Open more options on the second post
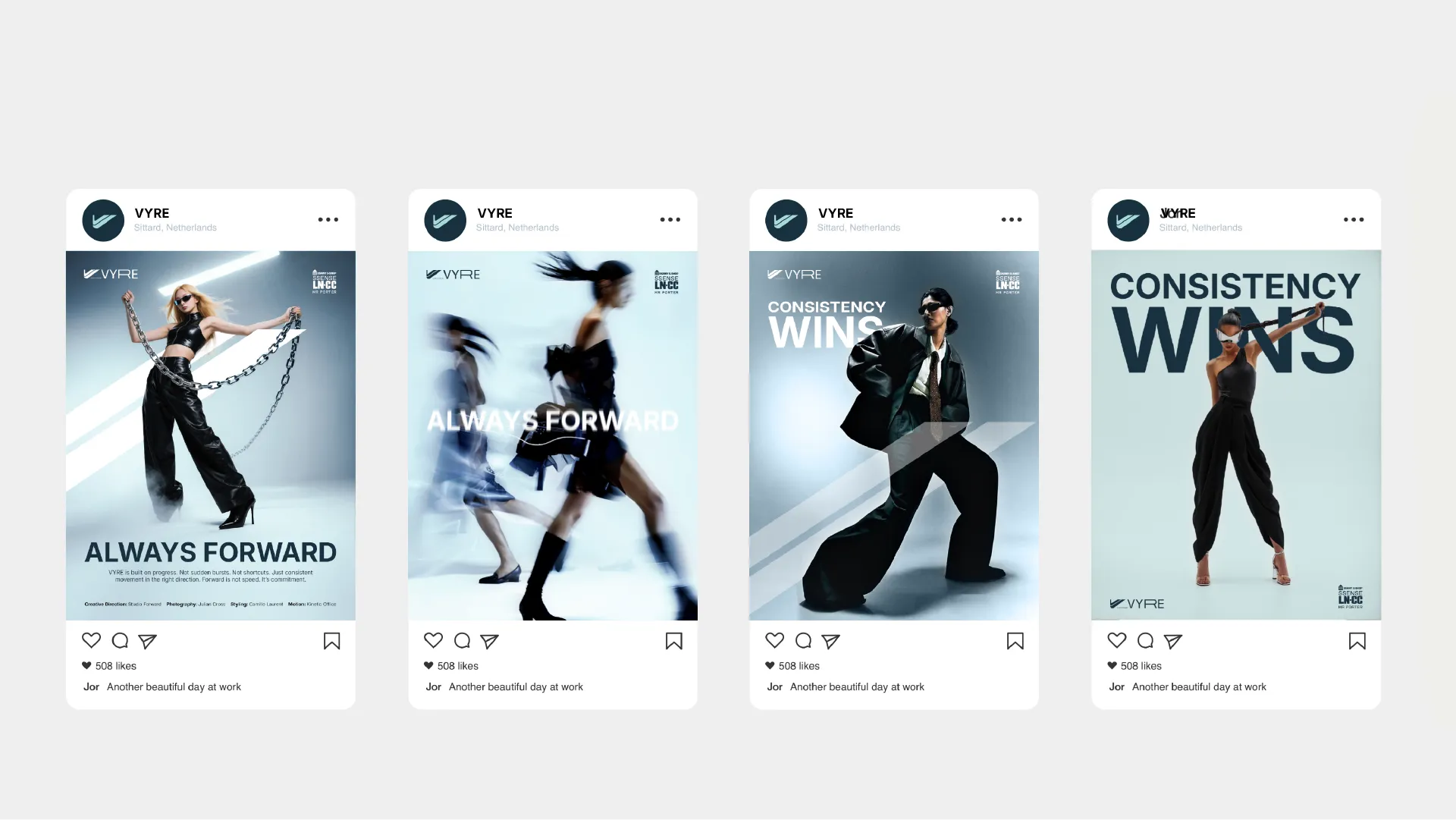The image size is (1456, 820). [670, 219]
